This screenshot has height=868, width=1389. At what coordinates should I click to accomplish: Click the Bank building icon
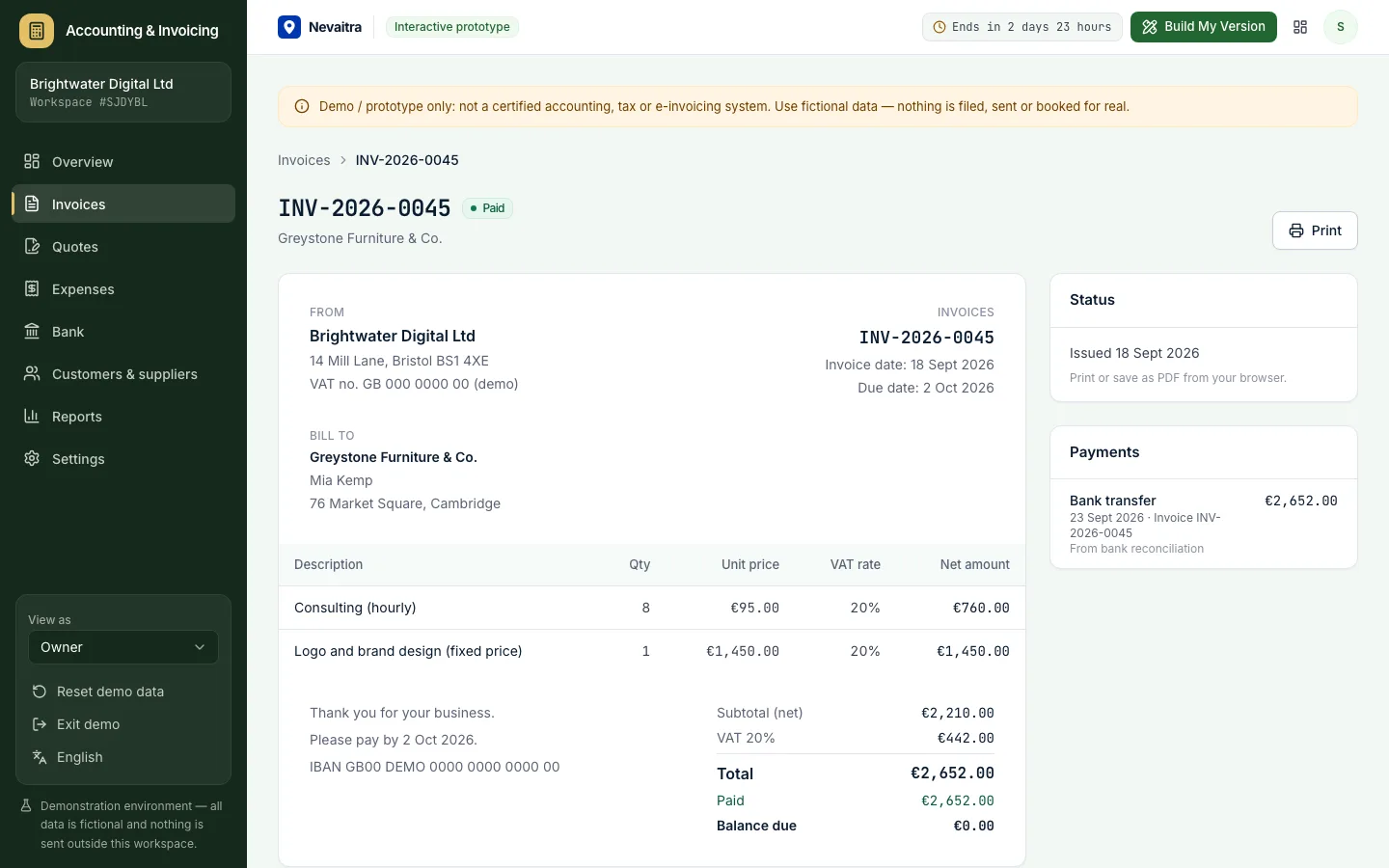click(x=32, y=331)
